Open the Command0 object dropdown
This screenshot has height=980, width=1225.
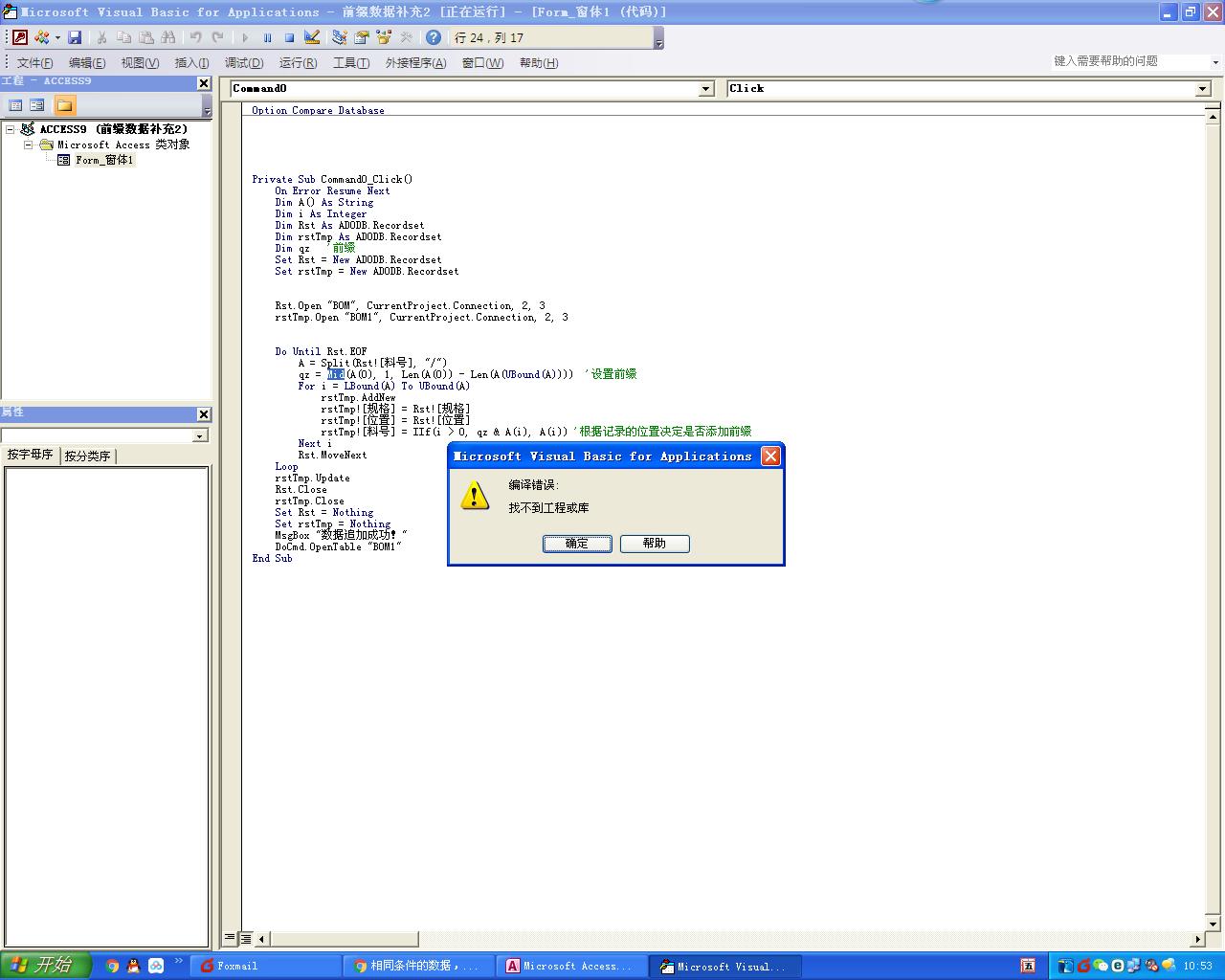tap(706, 89)
